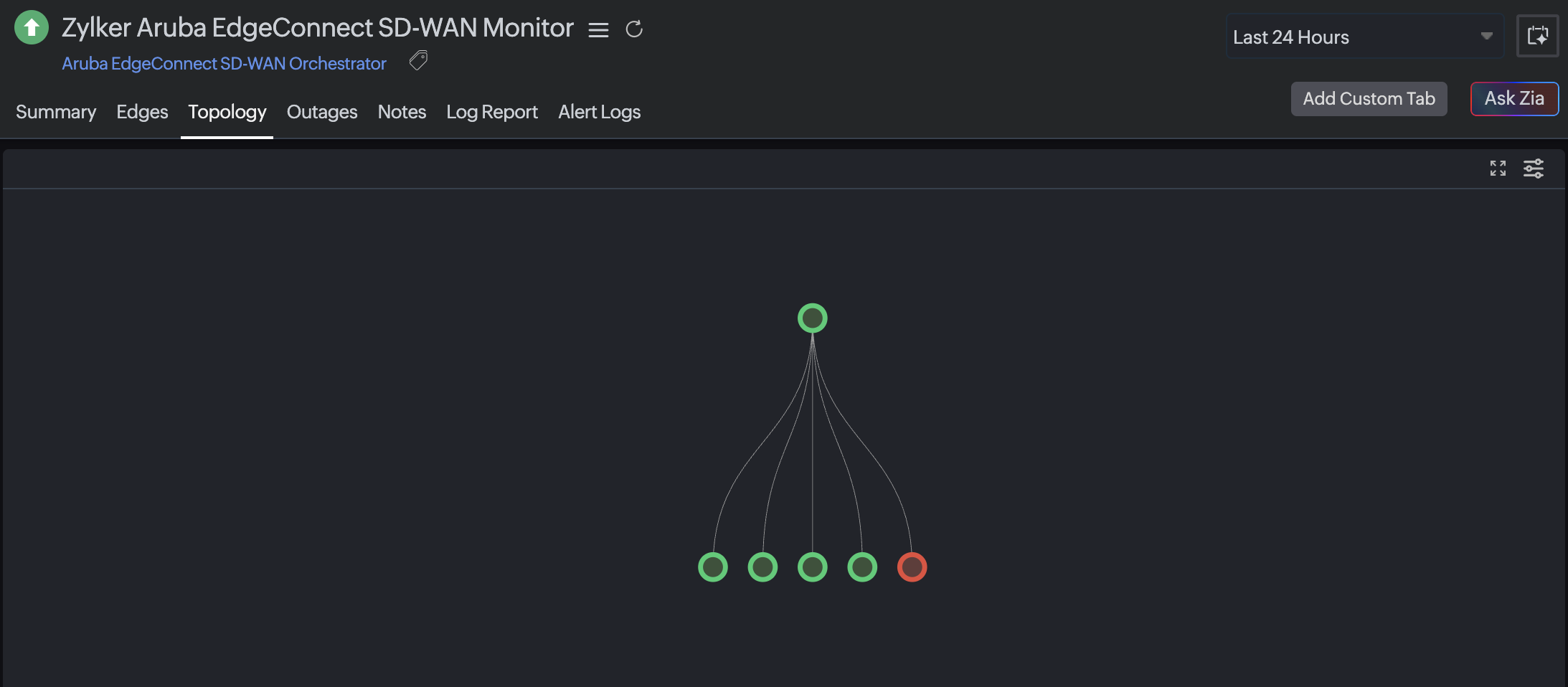The width and height of the screenshot is (1568, 687).
Task: Click the AI sparkle icon beside time dropdown
Action: [1538, 36]
